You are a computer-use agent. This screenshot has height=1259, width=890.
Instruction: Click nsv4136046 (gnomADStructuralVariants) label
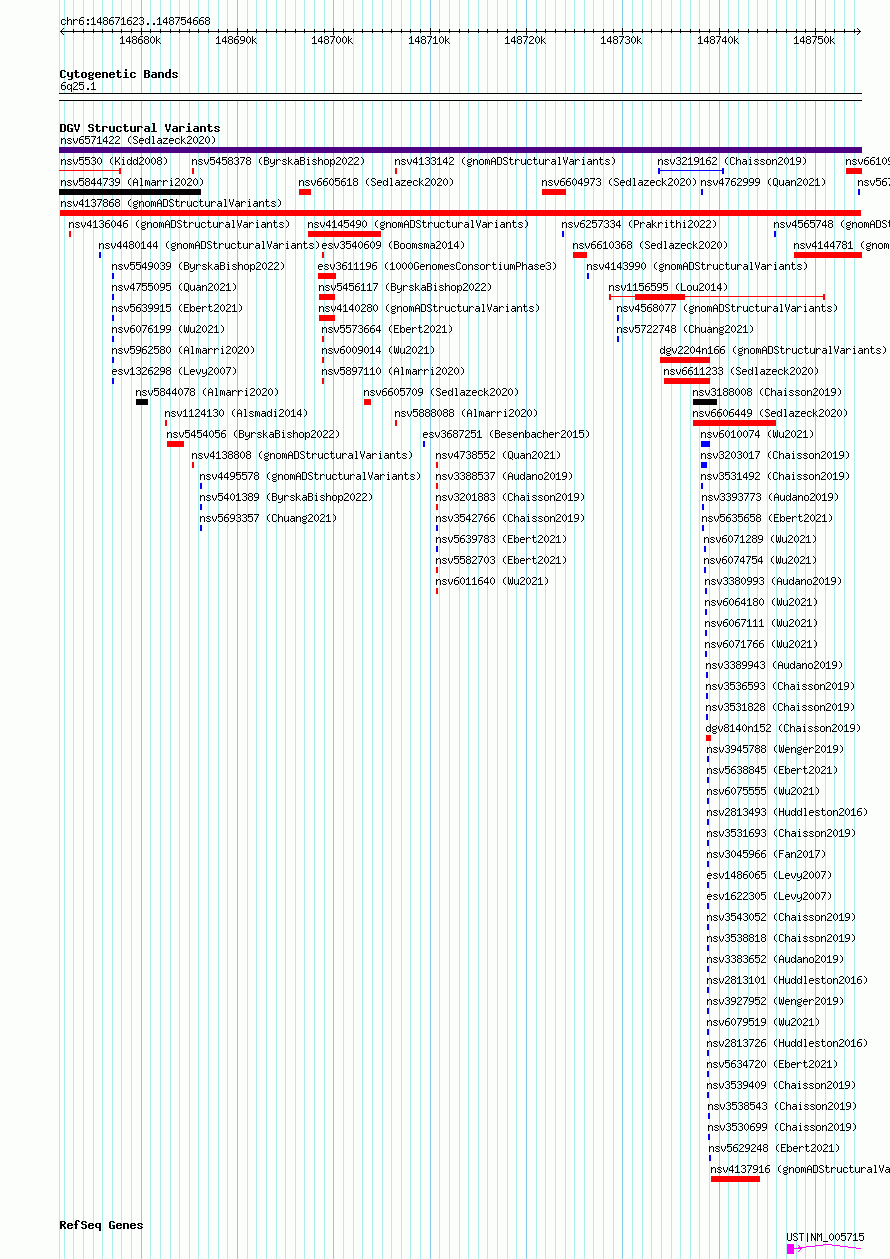(179, 224)
